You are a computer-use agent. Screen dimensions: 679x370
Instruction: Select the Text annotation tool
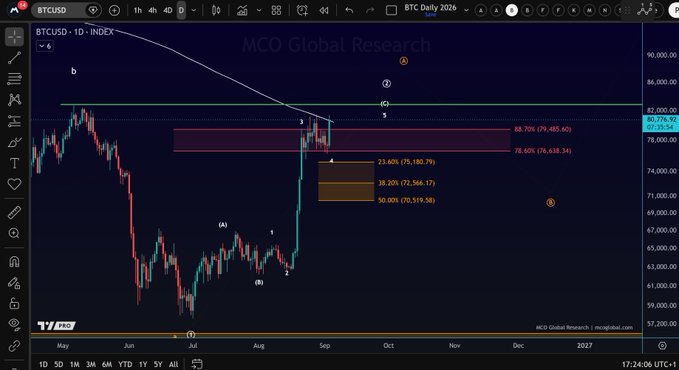(14, 163)
